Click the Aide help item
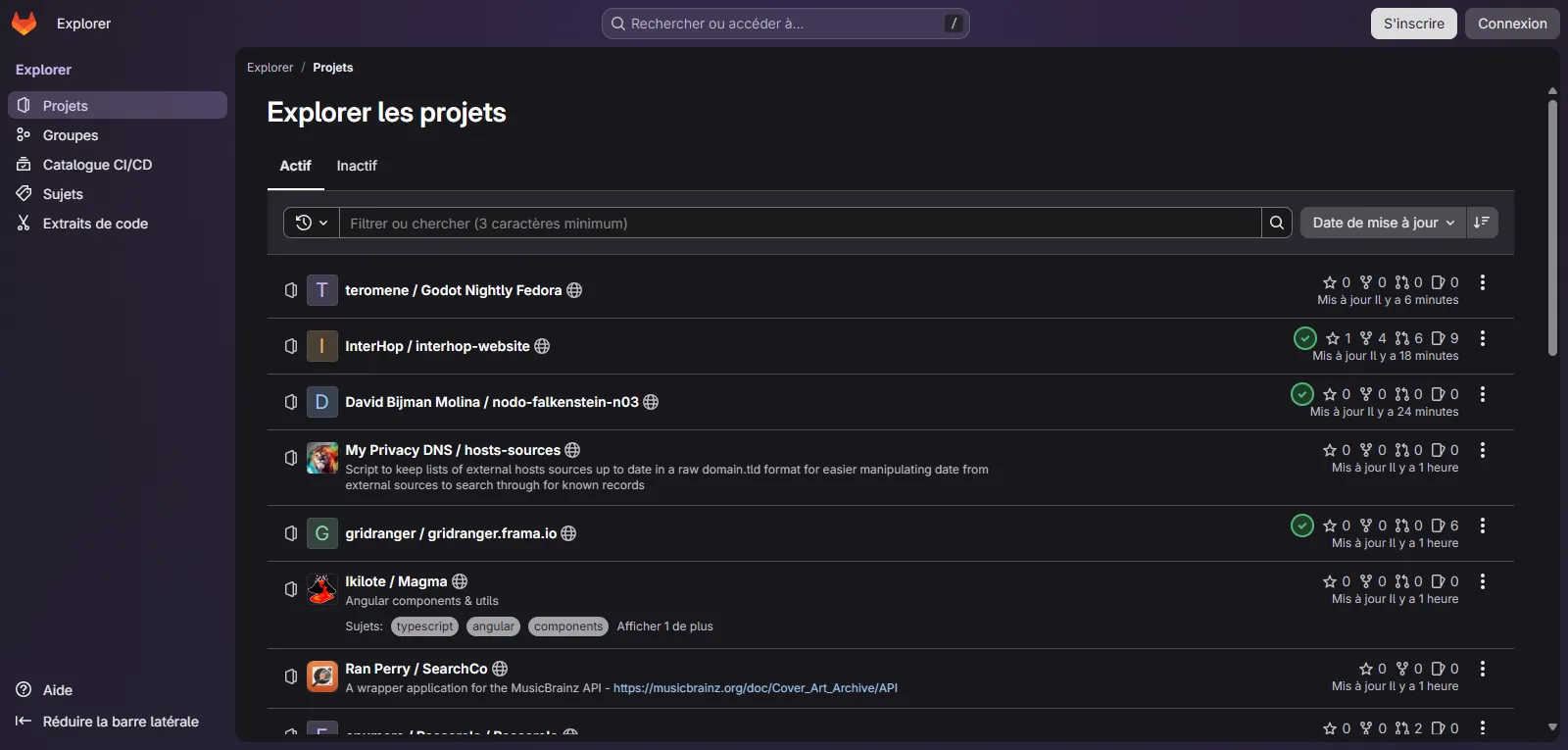Viewport: 1568px width, 750px height. (x=45, y=690)
